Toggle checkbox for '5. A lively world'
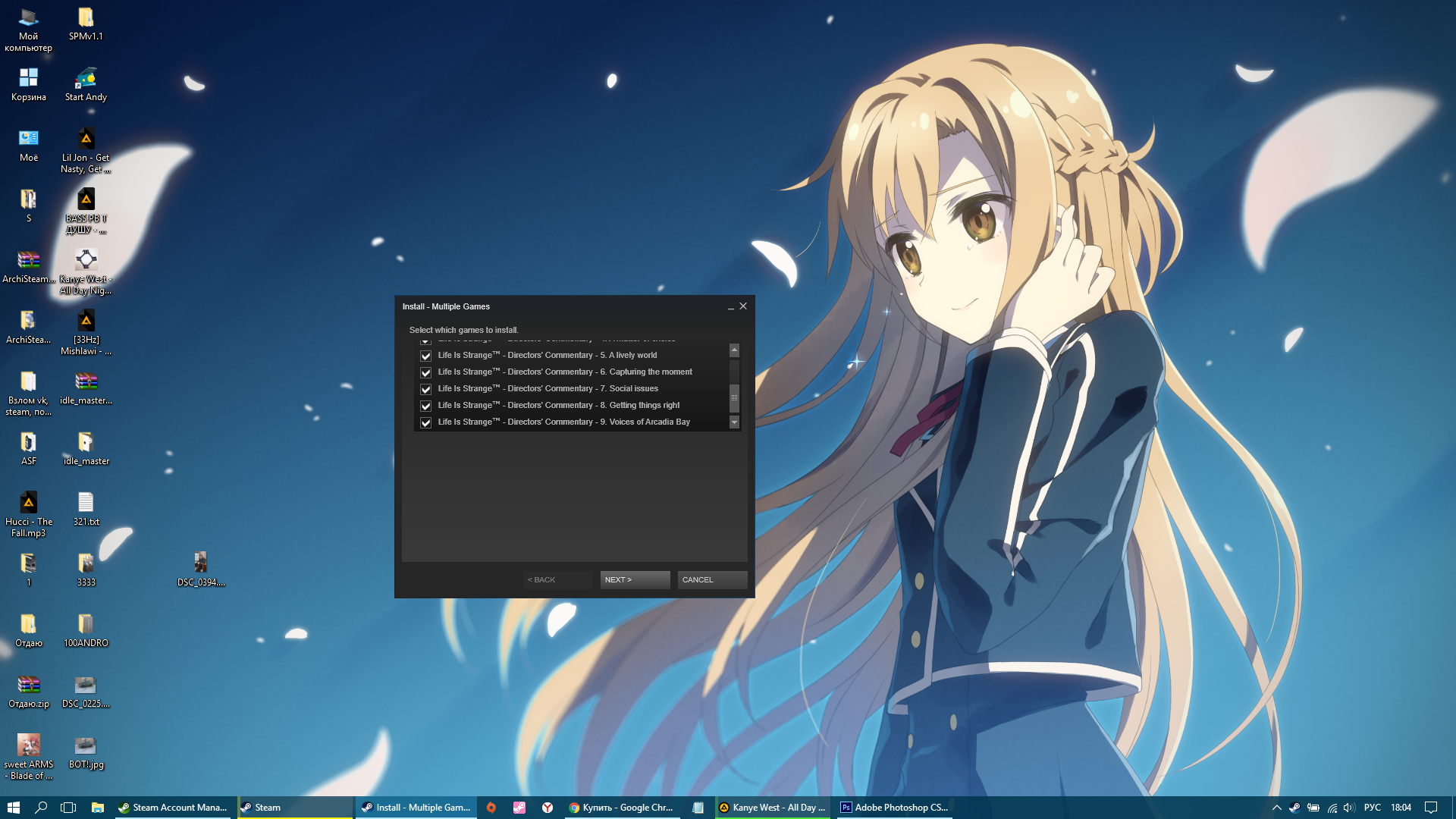Viewport: 1456px width, 819px height. click(x=425, y=356)
